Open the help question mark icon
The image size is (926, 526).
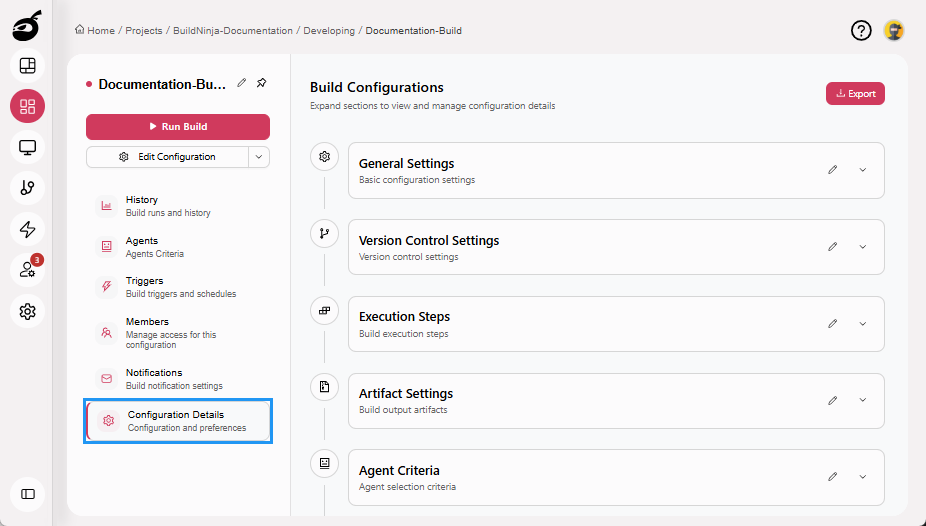click(x=861, y=30)
